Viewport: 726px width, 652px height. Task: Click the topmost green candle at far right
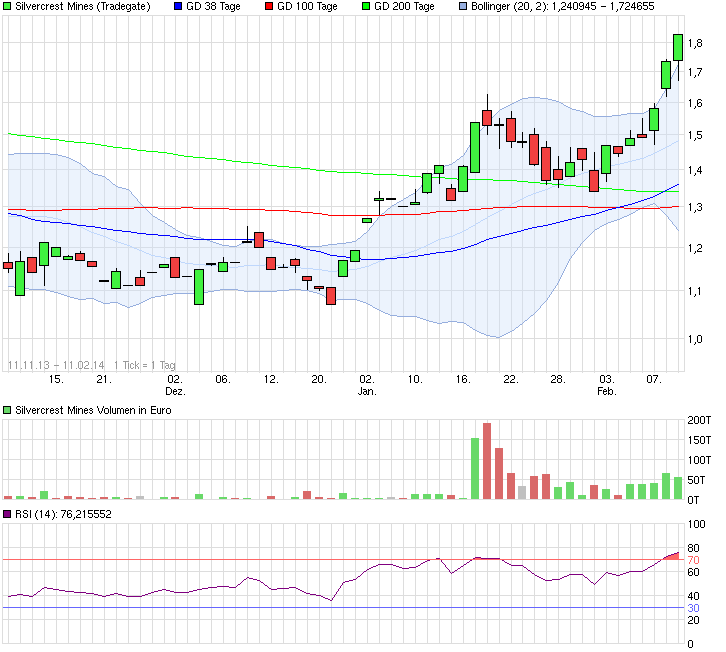click(x=678, y=47)
